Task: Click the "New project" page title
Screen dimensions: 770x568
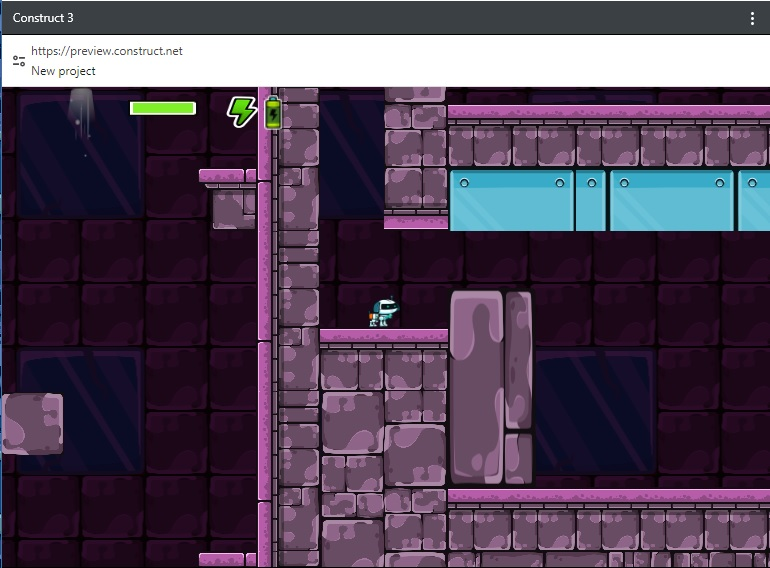Action: click(x=63, y=71)
